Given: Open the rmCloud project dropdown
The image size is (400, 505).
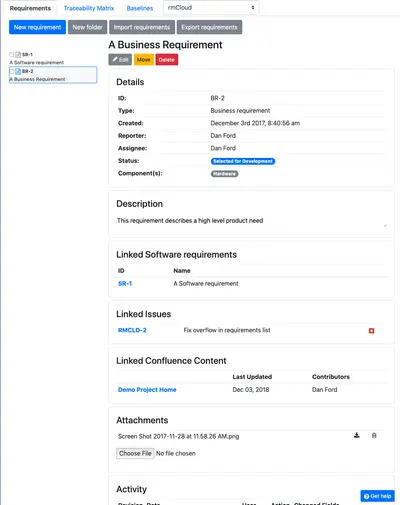Looking at the screenshot, I should (211, 8).
